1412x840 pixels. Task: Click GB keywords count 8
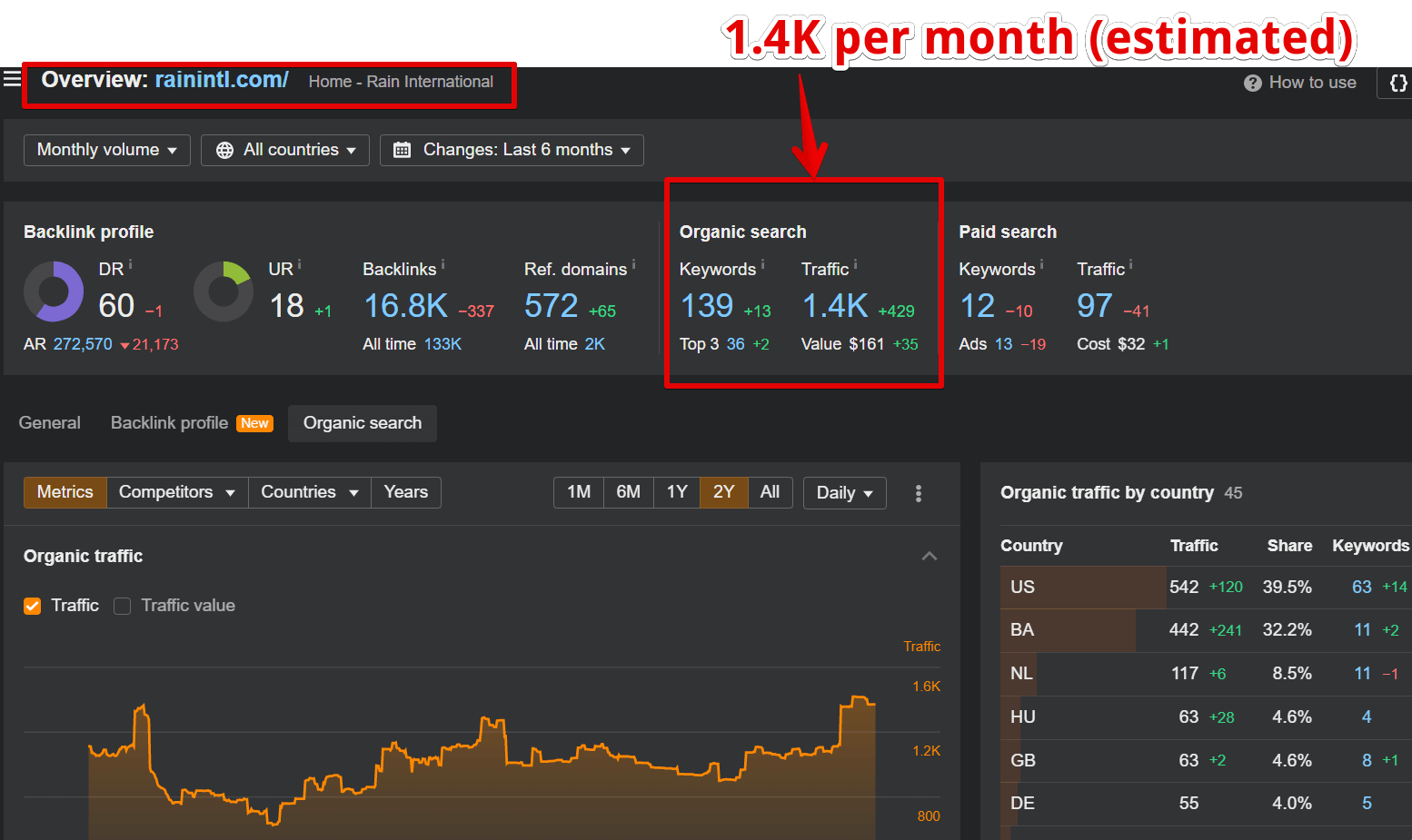[x=1367, y=761]
